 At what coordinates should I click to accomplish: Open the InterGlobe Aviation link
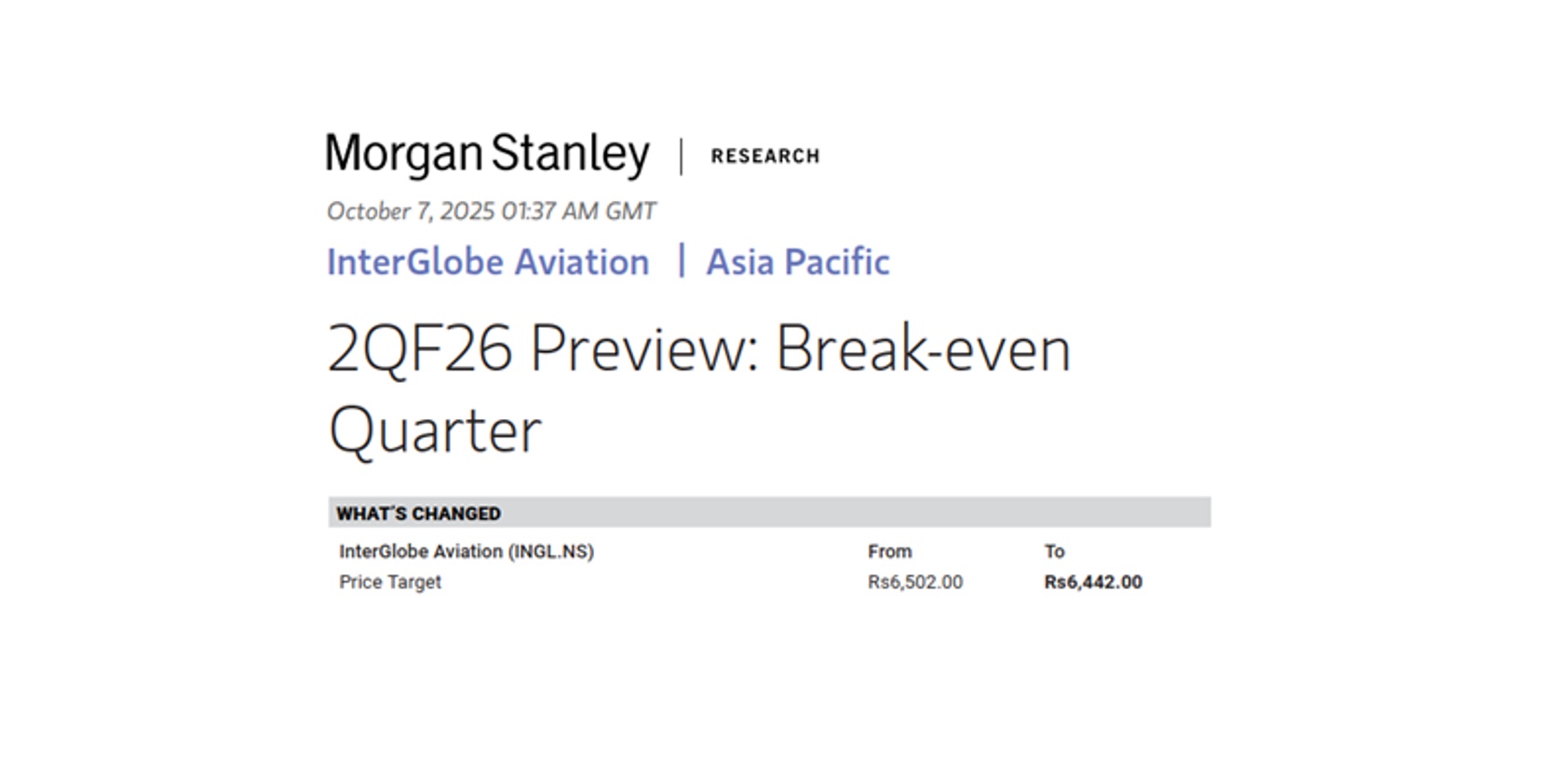click(x=488, y=263)
